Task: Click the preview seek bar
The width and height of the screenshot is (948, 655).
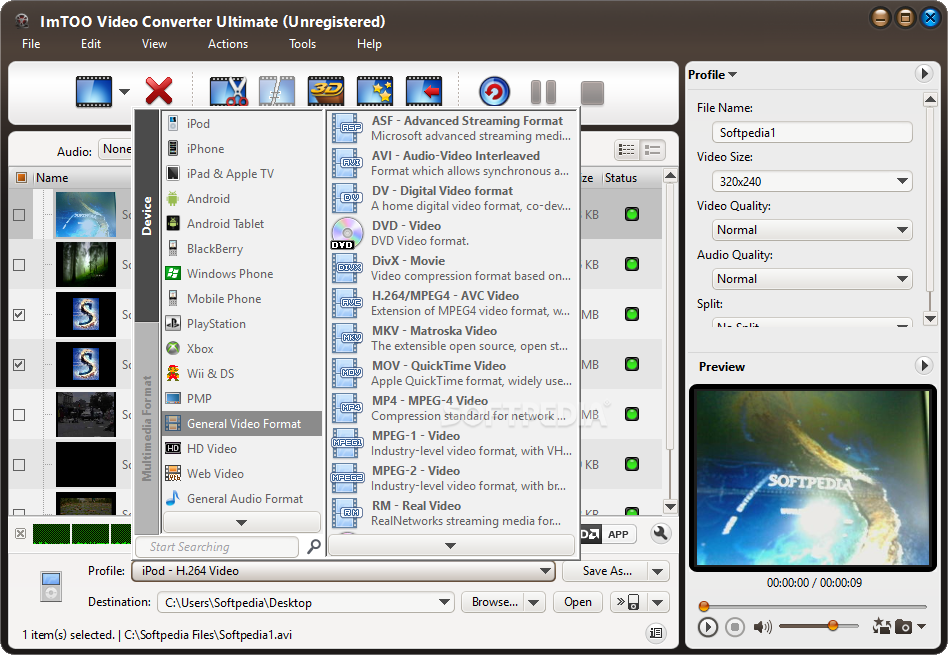Action: coord(813,606)
